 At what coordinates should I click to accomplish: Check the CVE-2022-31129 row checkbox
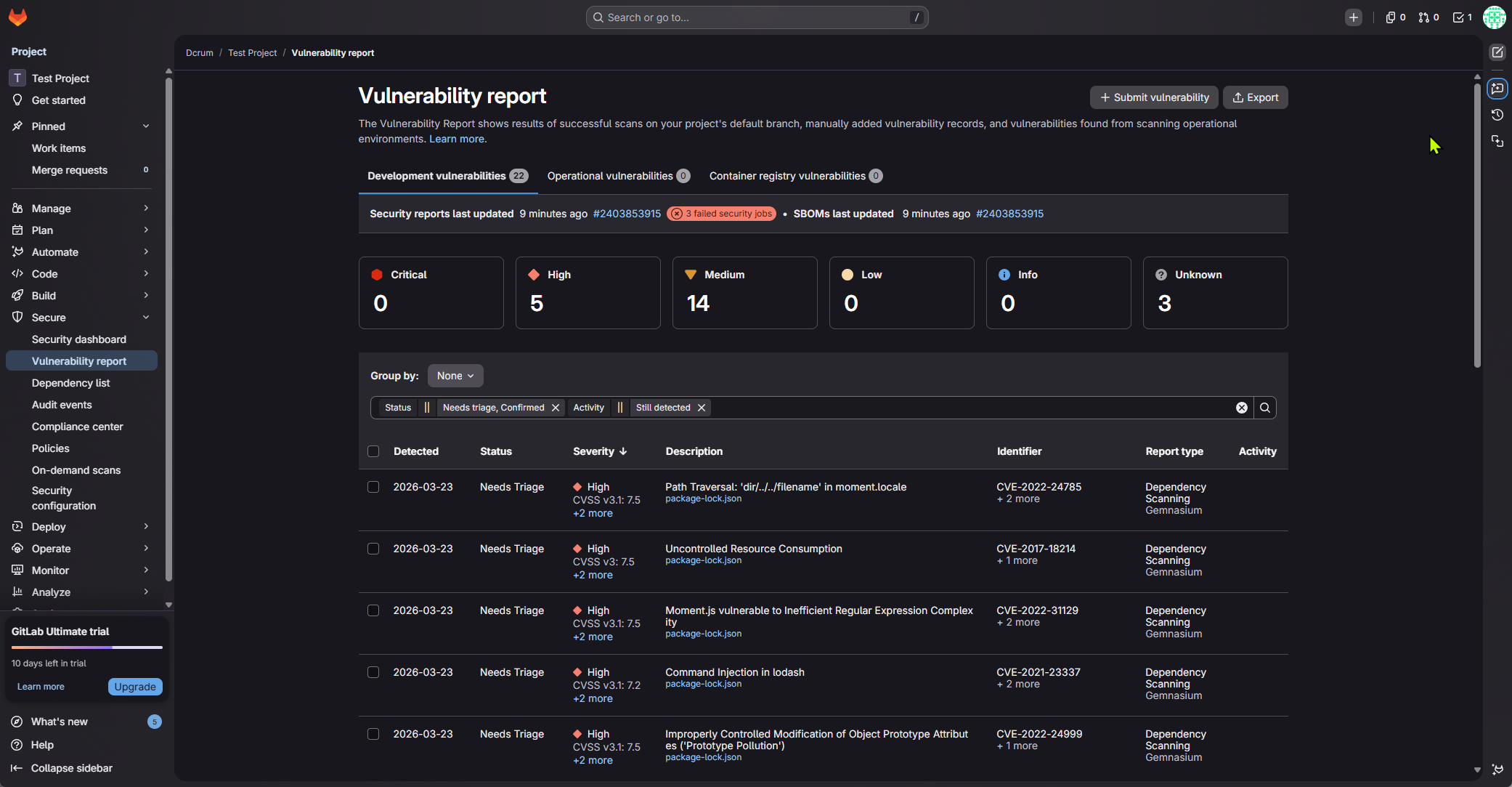point(373,610)
